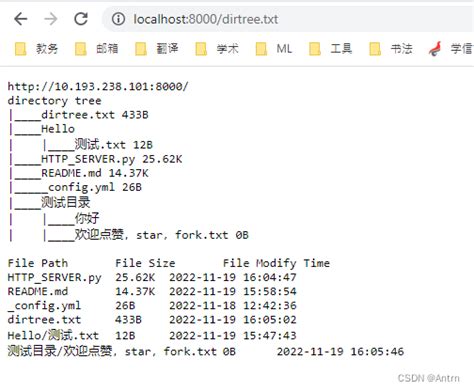
Task: Click 'HTTP_SERVER.py 25.62K' in the tree
Action: click(x=112, y=159)
